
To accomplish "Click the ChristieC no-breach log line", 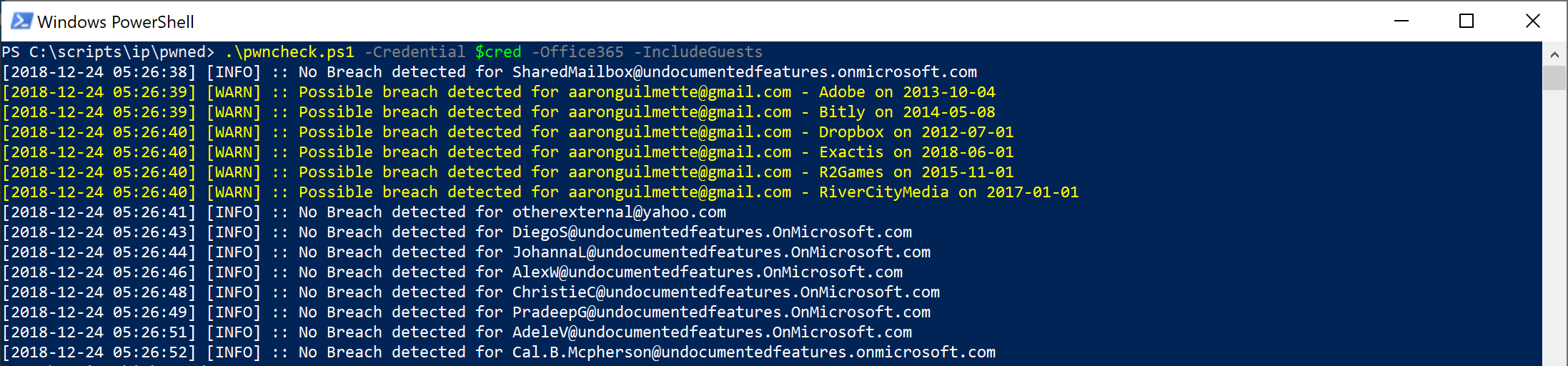I will click(471, 292).
